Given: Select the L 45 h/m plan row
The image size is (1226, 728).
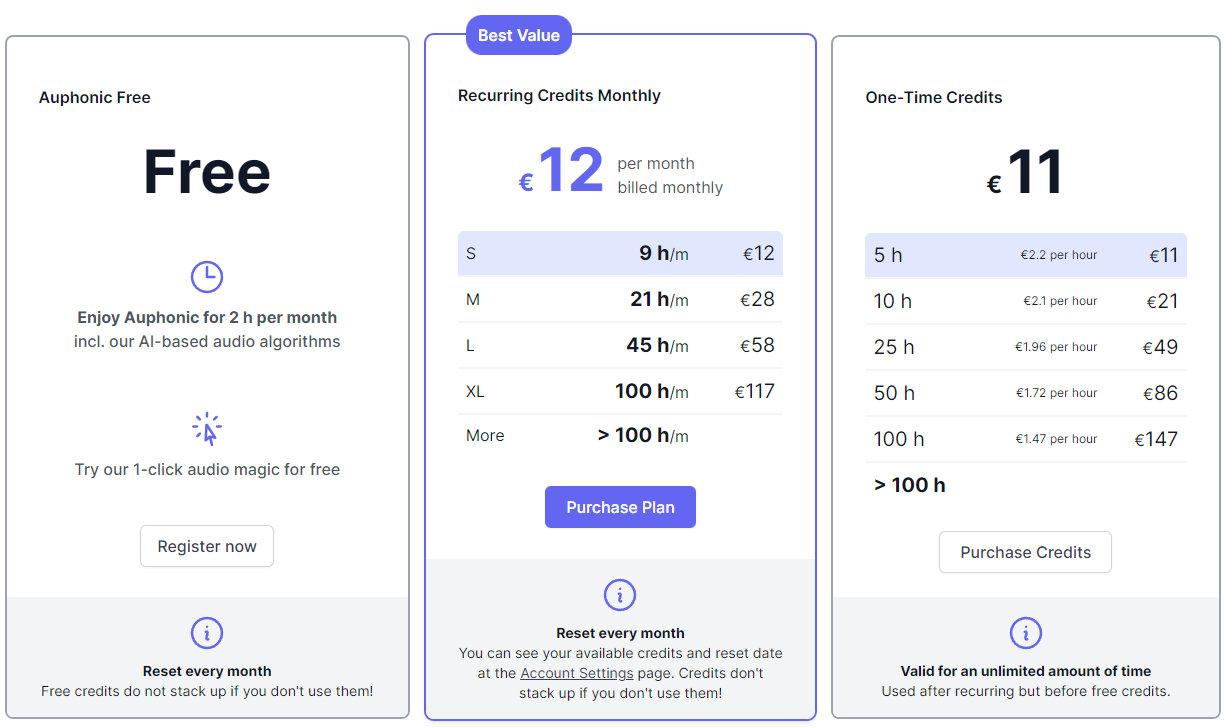Looking at the screenshot, I should pos(620,345).
